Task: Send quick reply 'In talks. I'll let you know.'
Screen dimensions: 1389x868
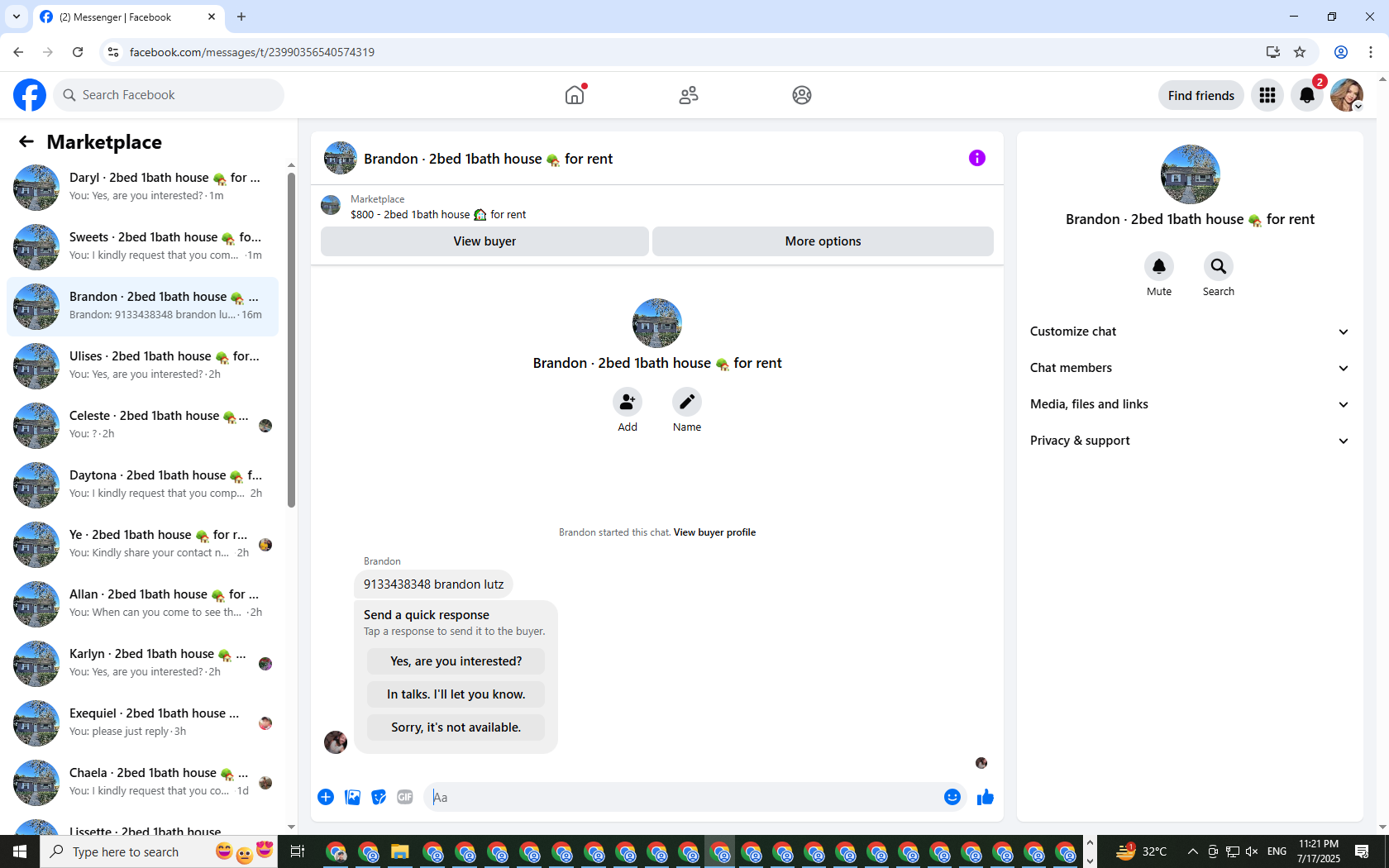Action: [456, 694]
